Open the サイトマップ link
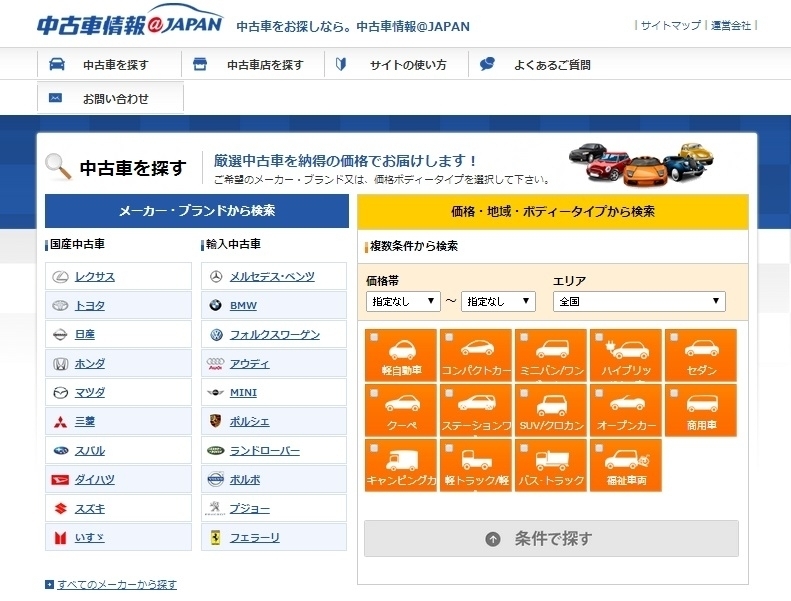This screenshot has height=601, width=791. [x=670, y=25]
